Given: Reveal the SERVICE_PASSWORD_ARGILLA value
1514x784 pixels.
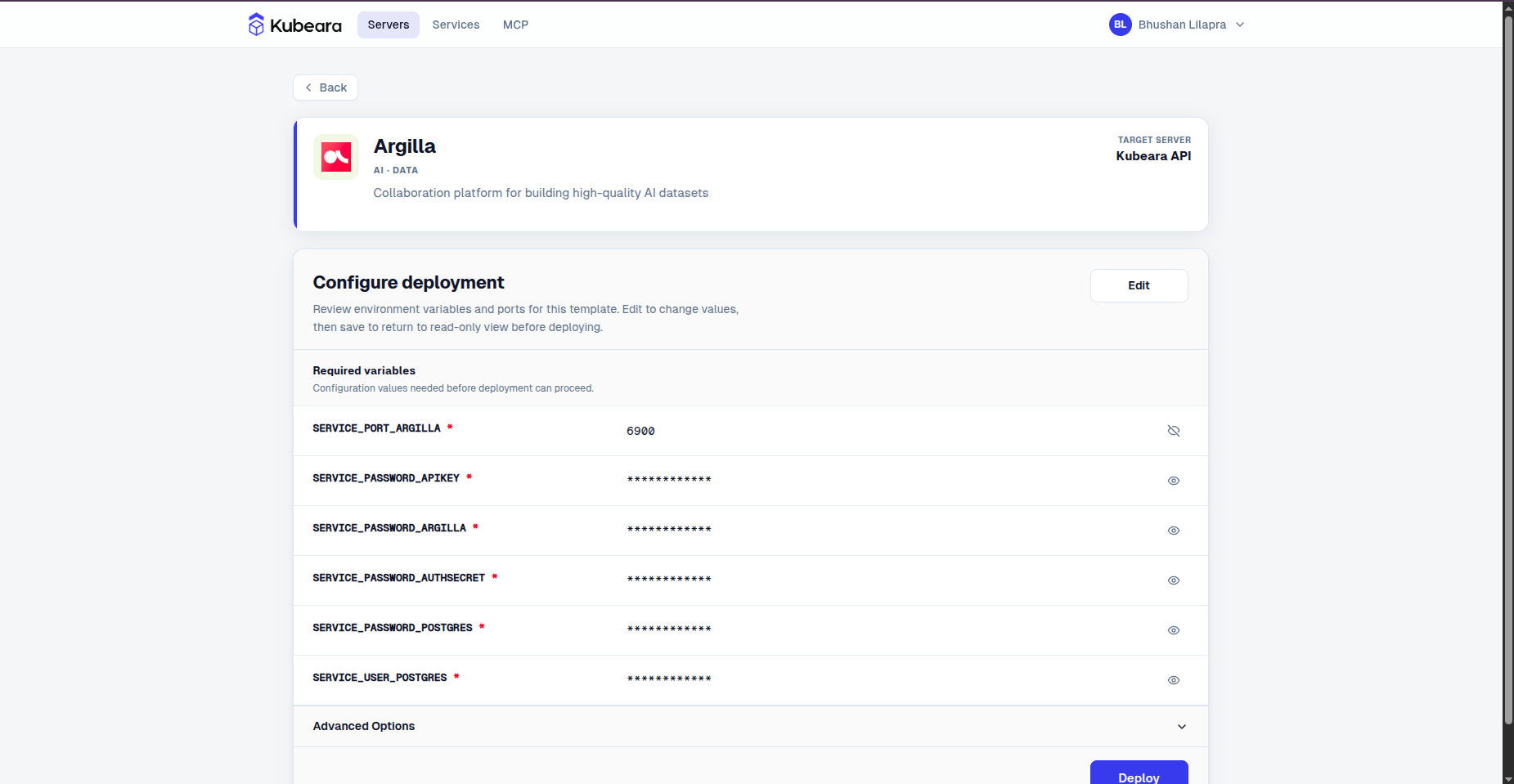Looking at the screenshot, I should (x=1174, y=531).
